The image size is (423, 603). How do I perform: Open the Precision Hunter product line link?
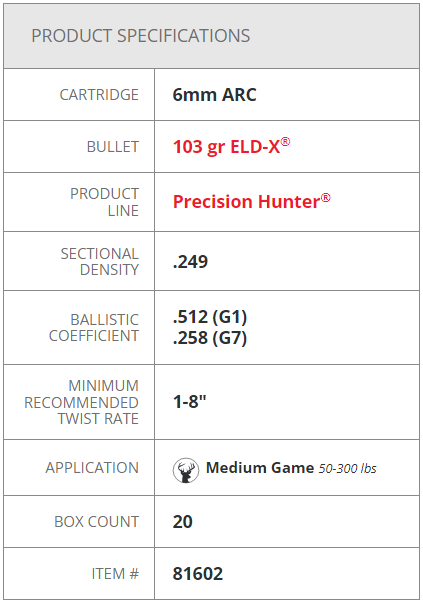251,202
